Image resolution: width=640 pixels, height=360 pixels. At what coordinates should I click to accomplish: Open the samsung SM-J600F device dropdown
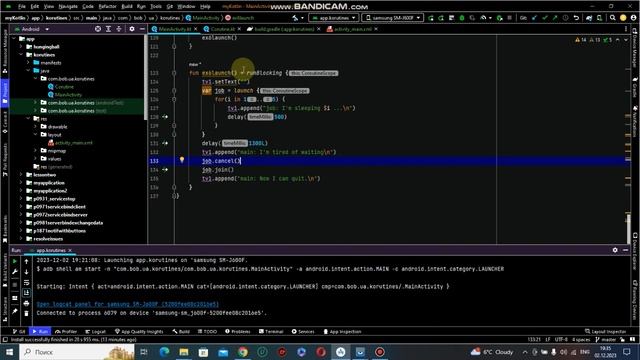(392, 18)
